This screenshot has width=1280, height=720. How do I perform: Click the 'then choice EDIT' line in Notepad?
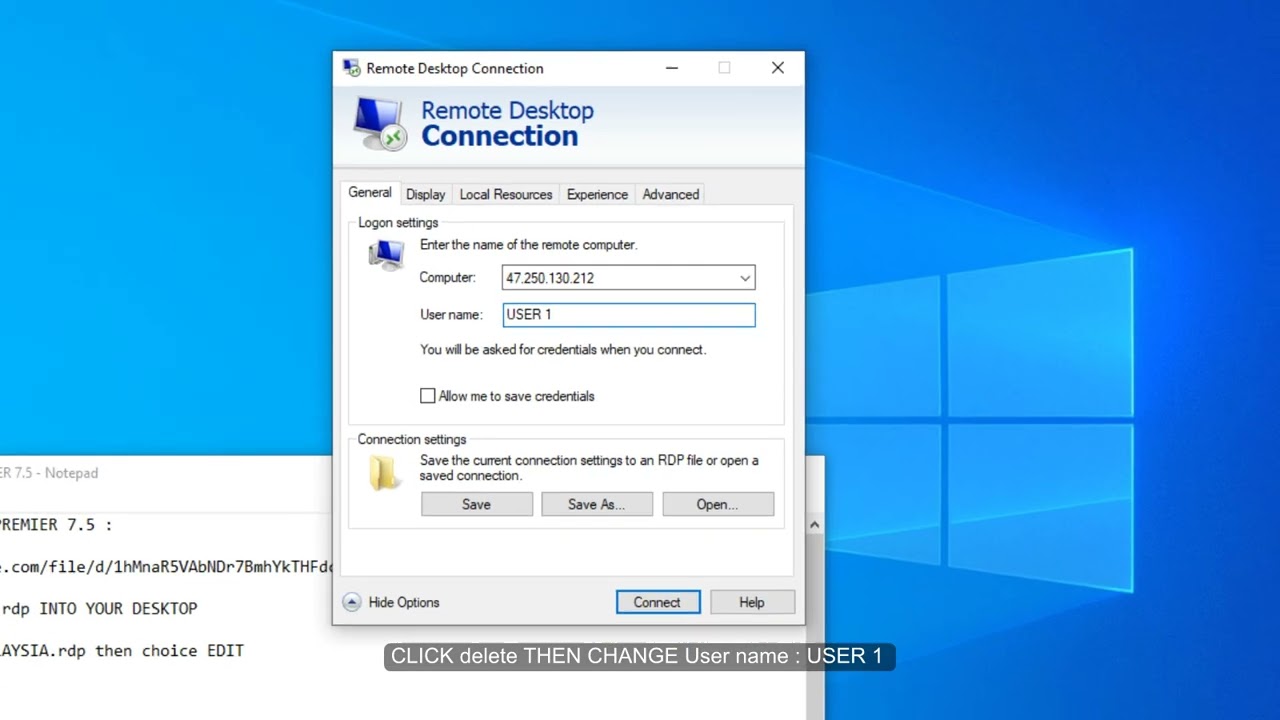[x=122, y=650]
